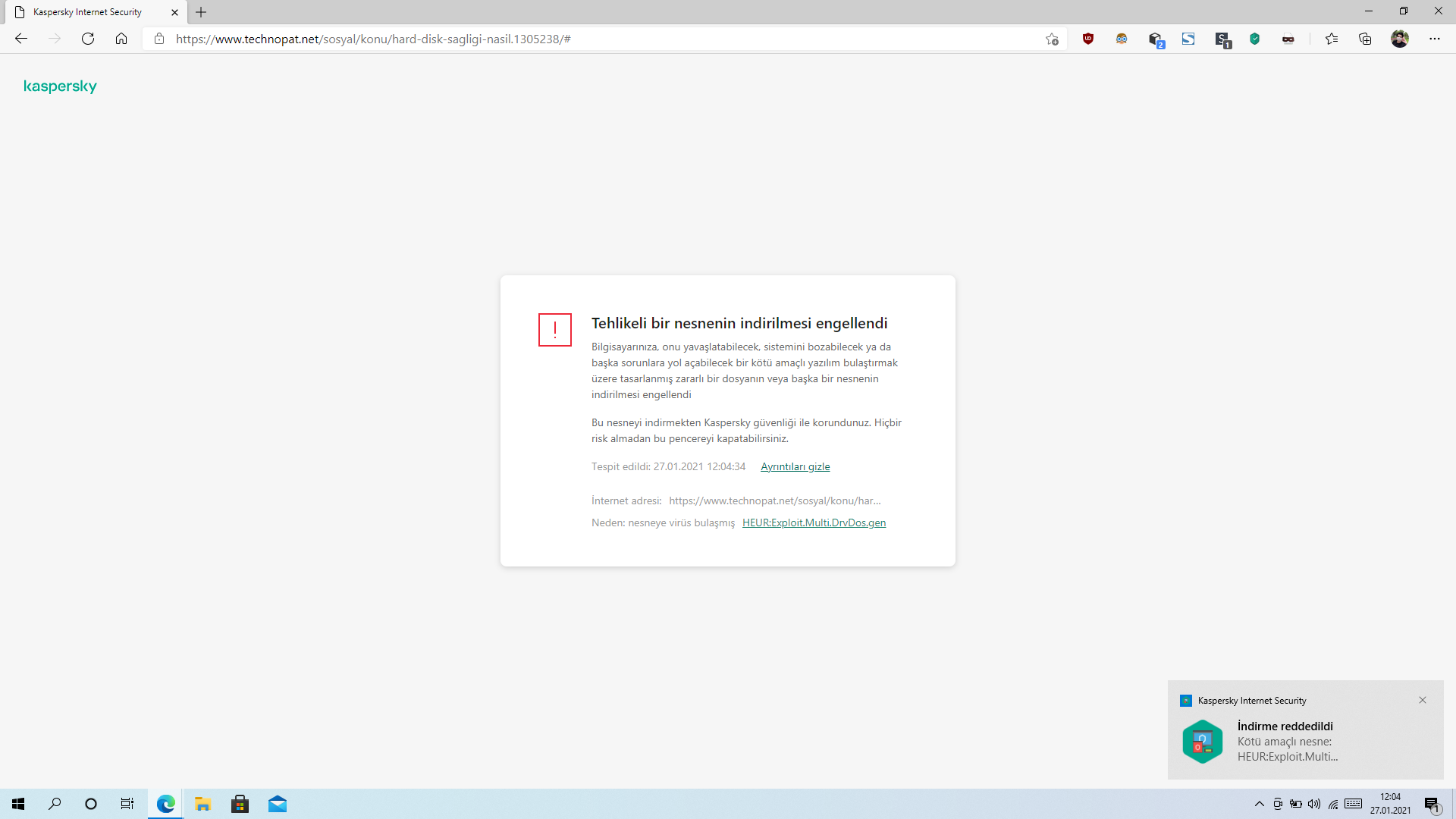Select the Kaspersky Internet Security tab
Image resolution: width=1456 pixels, height=819 pixels.
pyautogui.click(x=87, y=12)
